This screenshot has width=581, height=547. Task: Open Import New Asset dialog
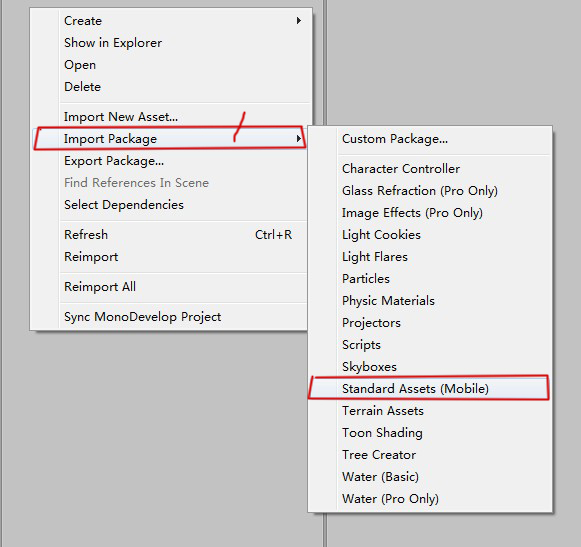coord(121,117)
